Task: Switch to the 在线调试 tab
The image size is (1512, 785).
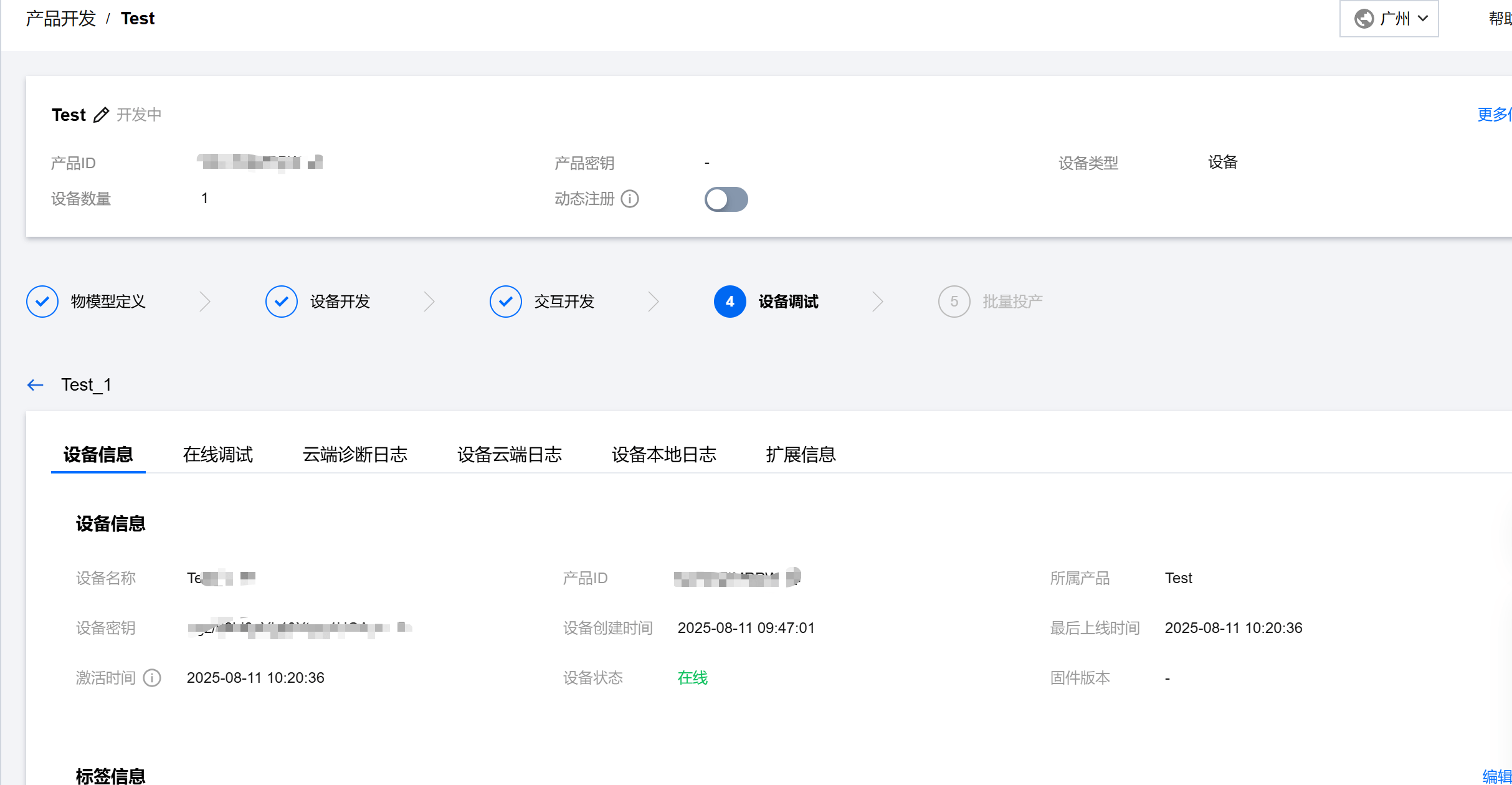Action: point(218,455)
